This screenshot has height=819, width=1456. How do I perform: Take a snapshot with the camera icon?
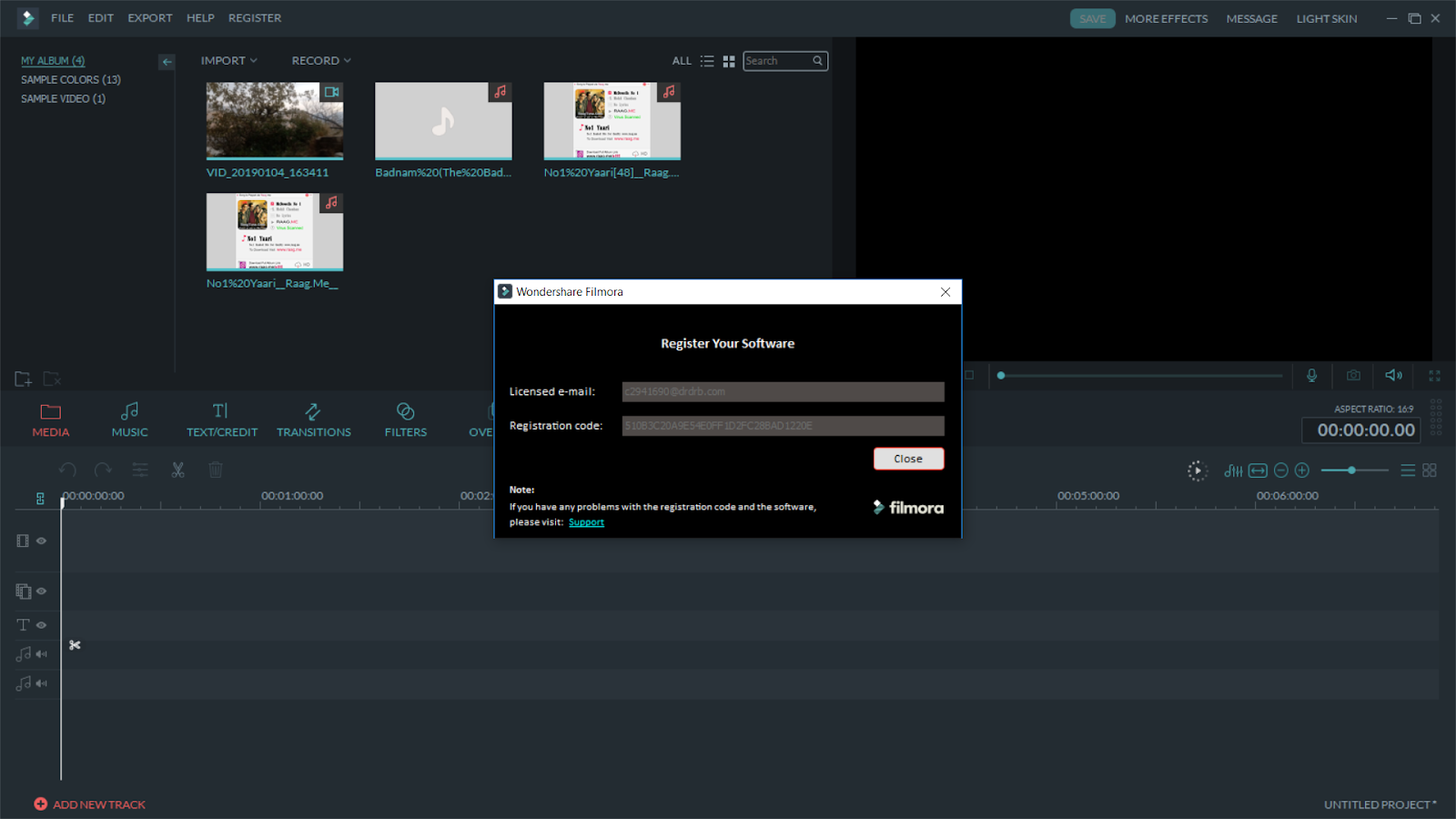click(x=1353, y=375)
